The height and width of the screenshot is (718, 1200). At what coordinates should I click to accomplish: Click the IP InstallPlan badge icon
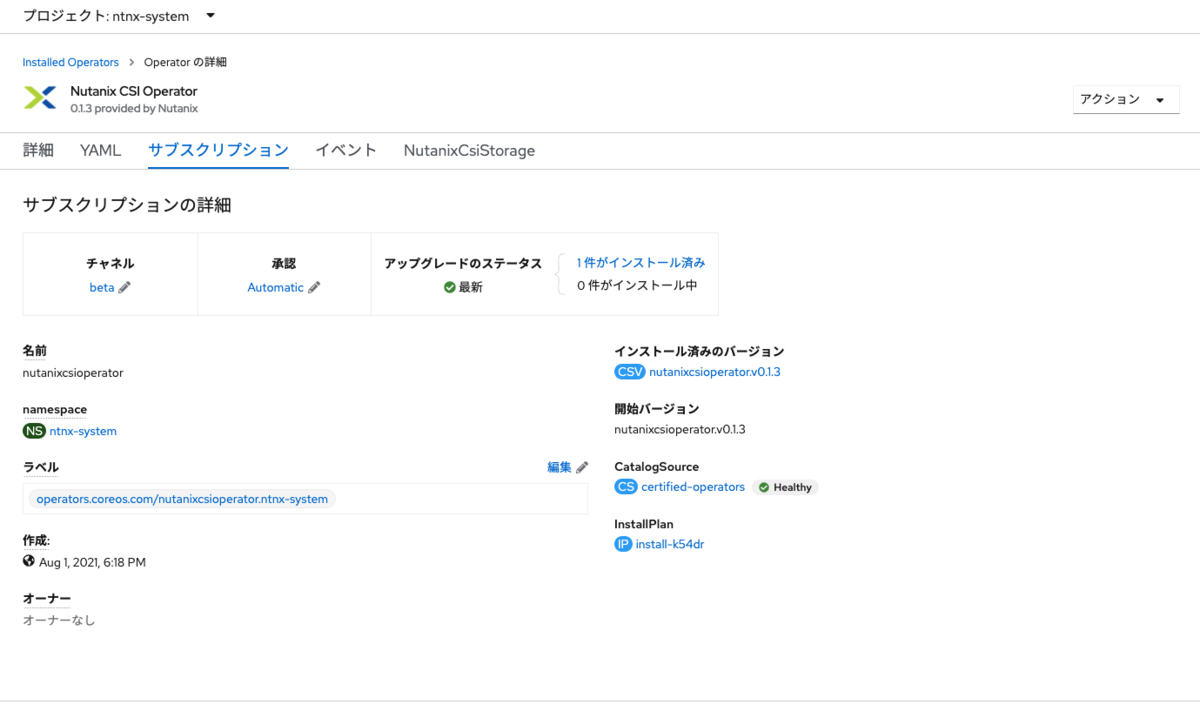click(x=623, y=544)
